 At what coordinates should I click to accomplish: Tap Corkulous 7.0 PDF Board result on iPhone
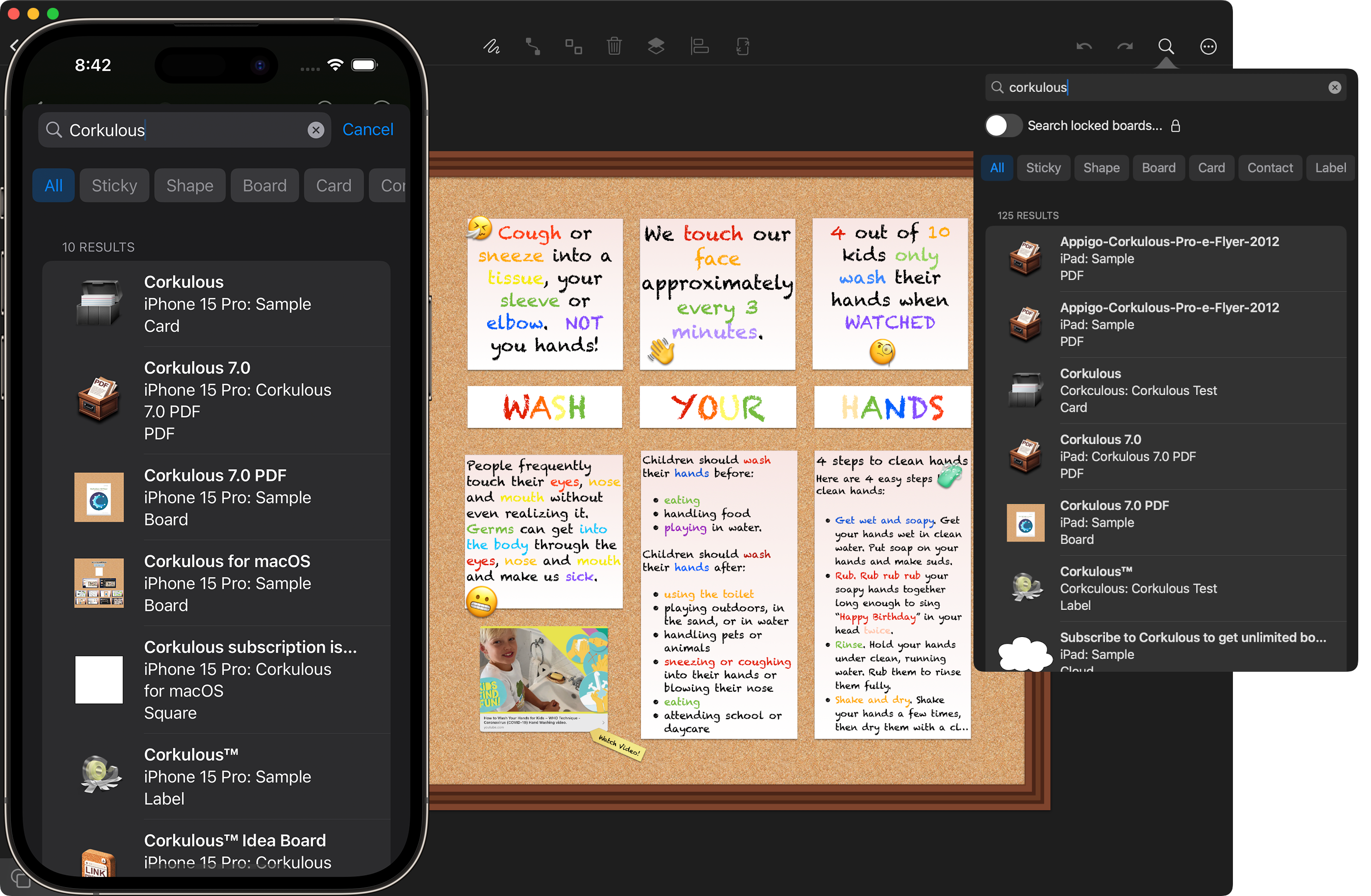tap(216, 497)
